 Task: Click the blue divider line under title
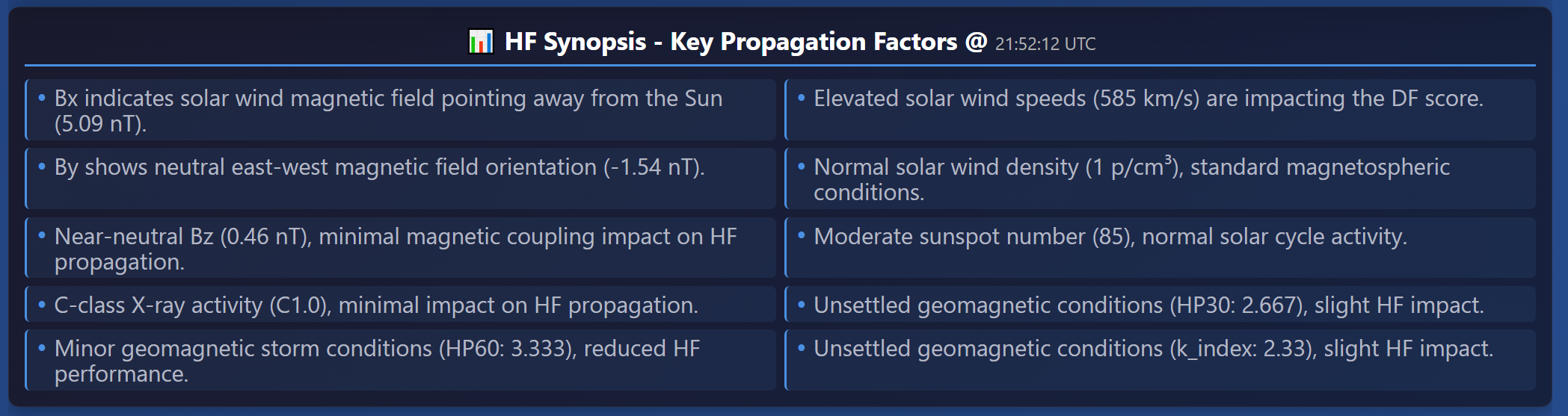coord(780,65)
